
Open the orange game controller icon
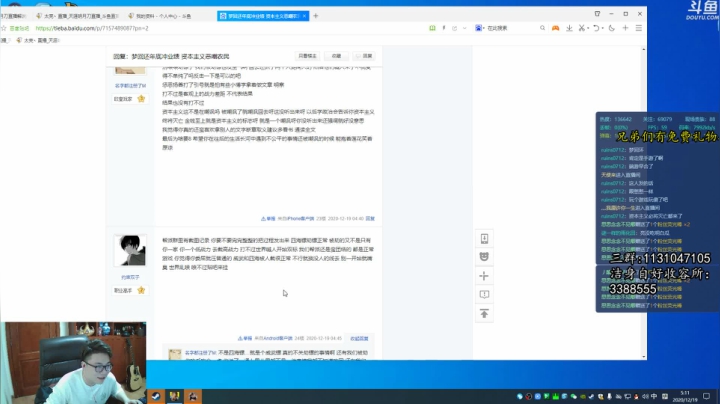(x=556, y=28)
